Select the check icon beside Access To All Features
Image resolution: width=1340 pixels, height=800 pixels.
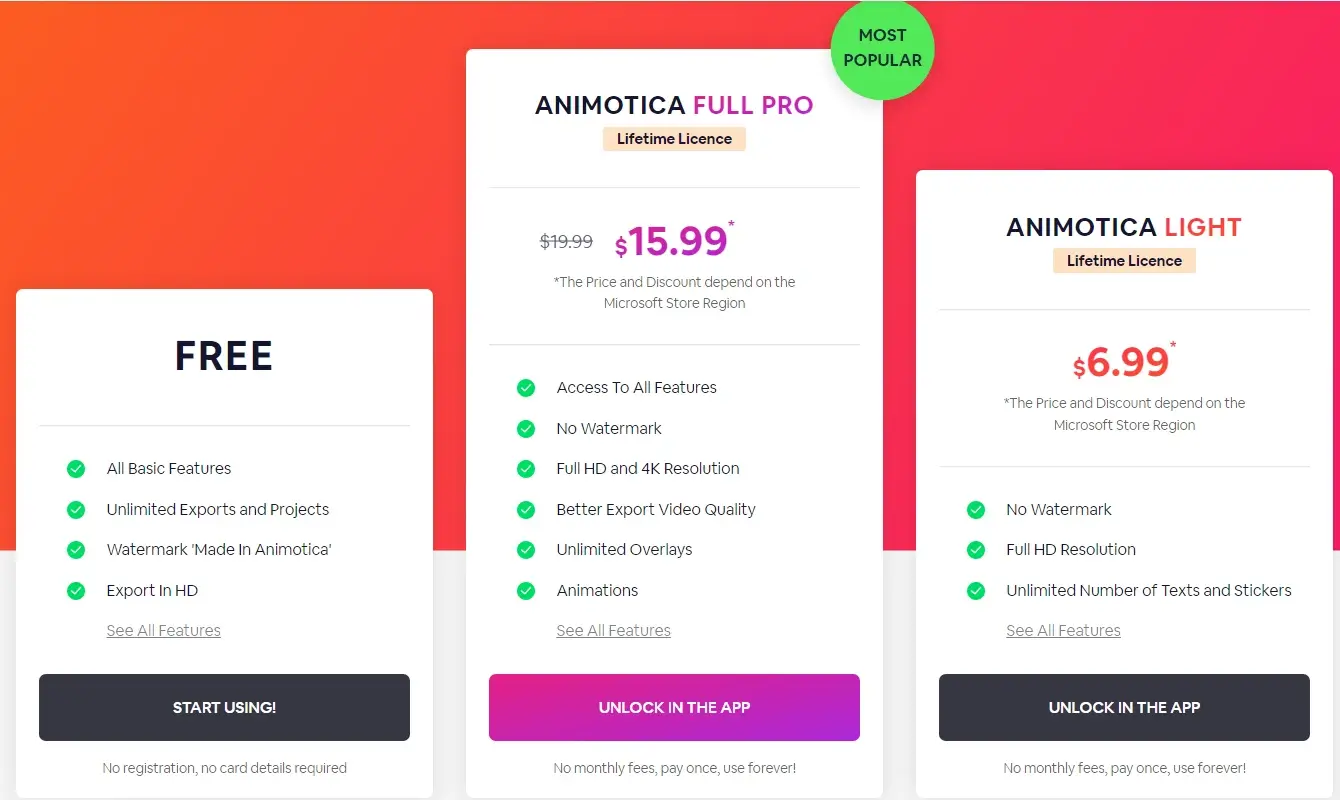click(x=526, y=388)
